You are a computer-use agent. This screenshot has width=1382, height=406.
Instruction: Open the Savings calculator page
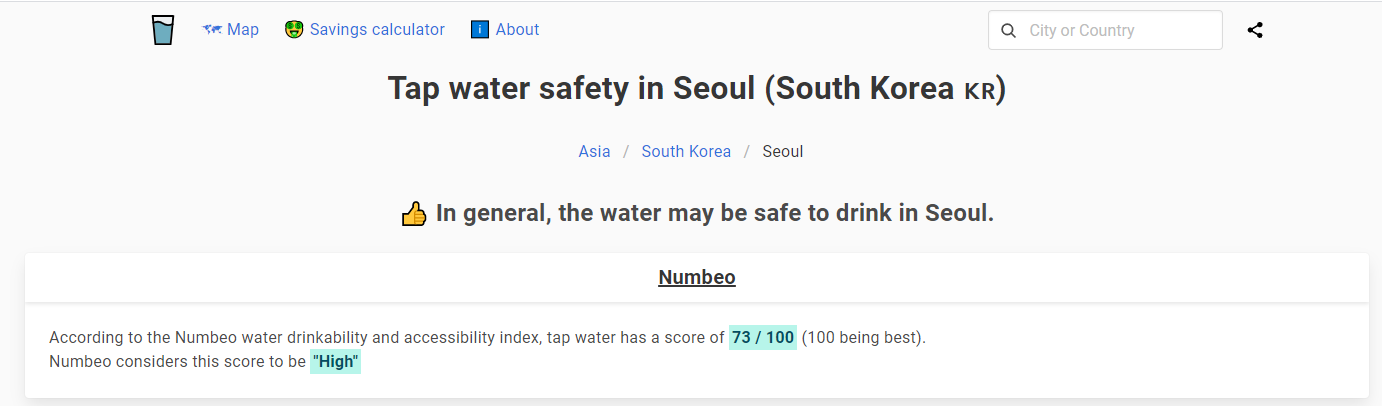point(377,30)
